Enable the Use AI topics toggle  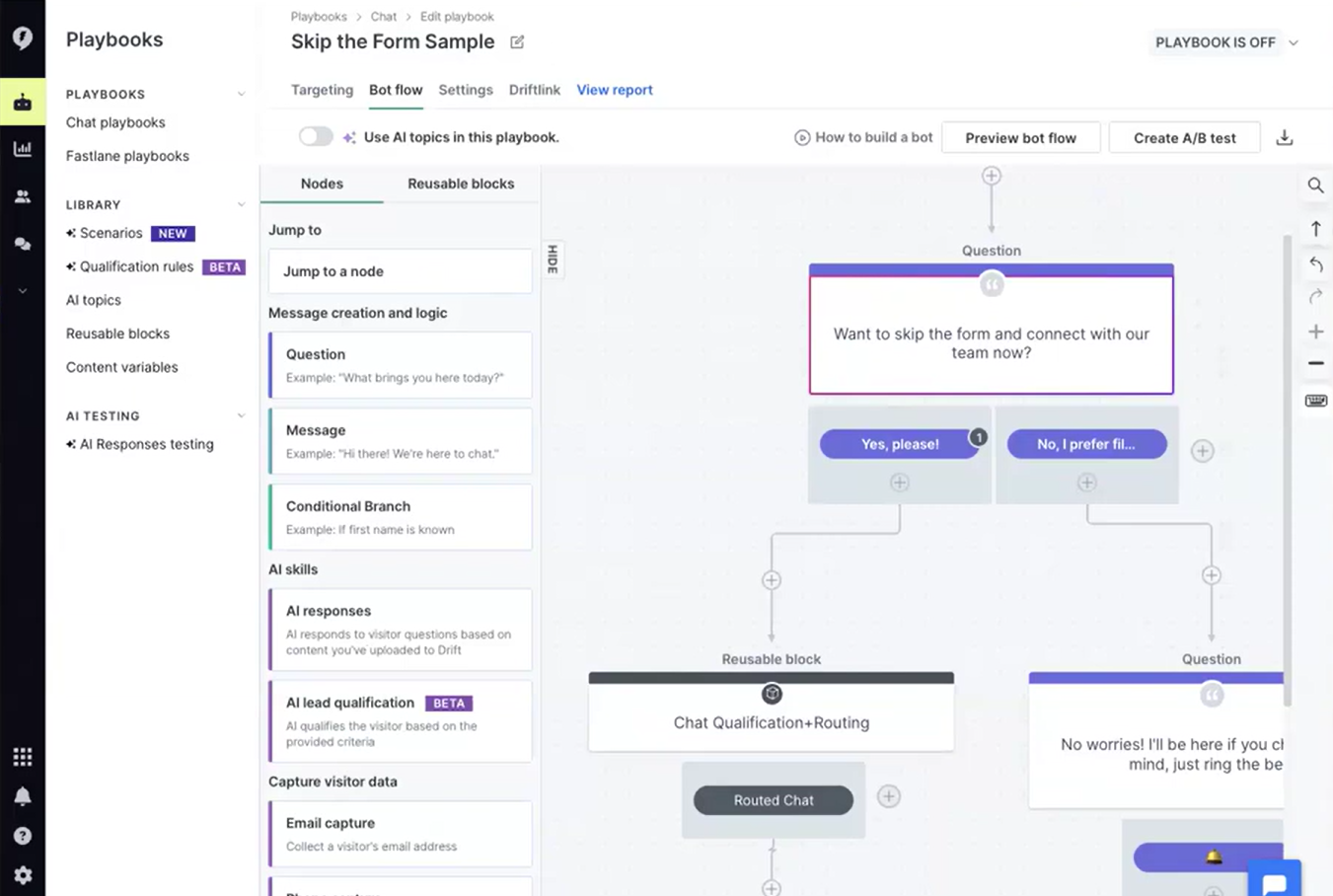pyautogui.click(x=316, y=137)
